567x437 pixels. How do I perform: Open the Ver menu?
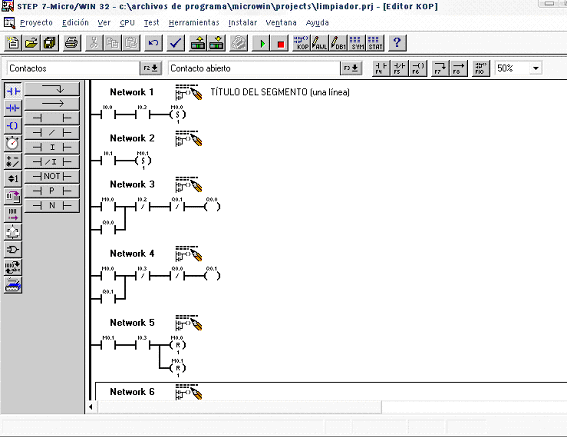(x=104, y=23)
